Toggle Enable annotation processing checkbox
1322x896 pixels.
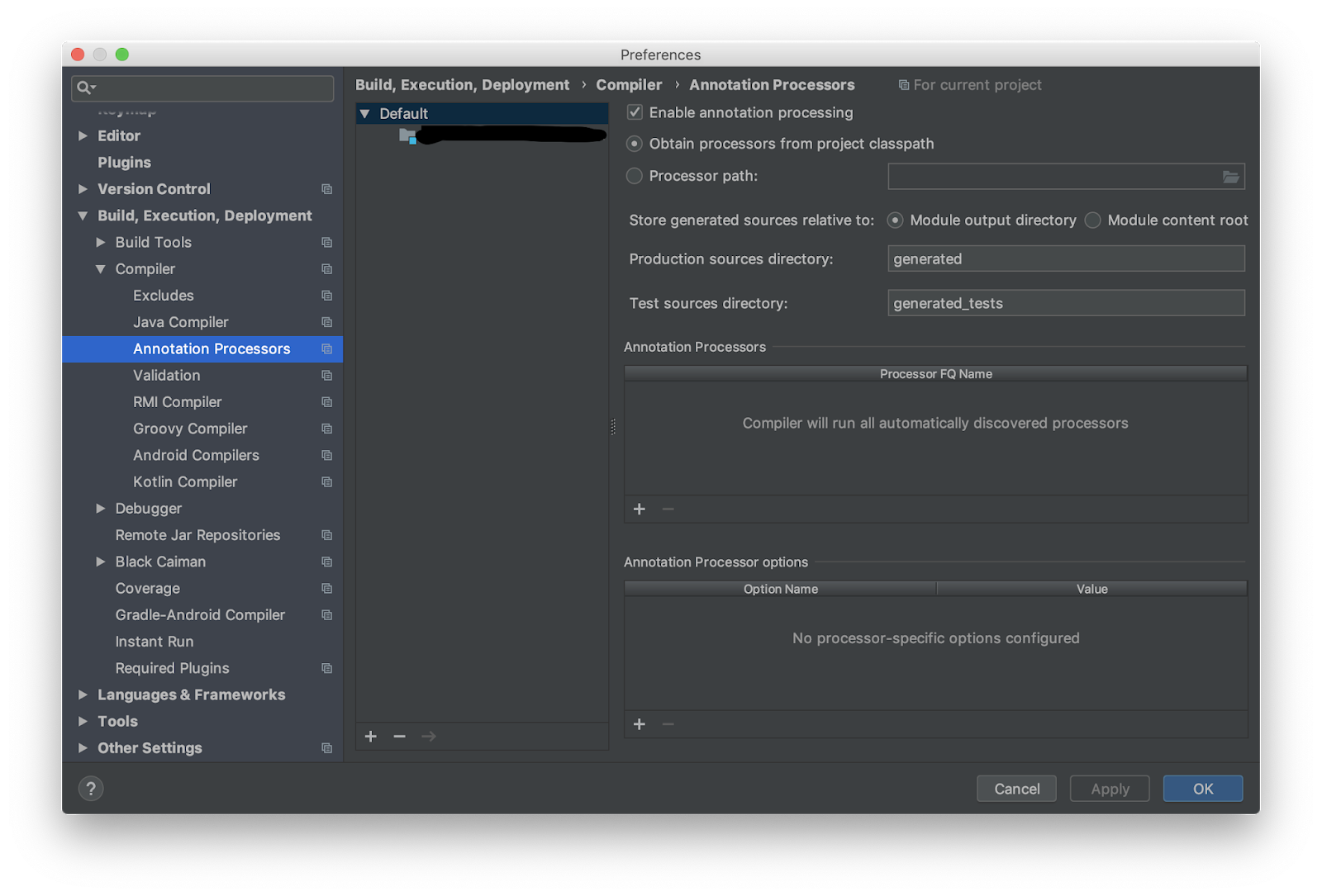[x=635, y=112]
